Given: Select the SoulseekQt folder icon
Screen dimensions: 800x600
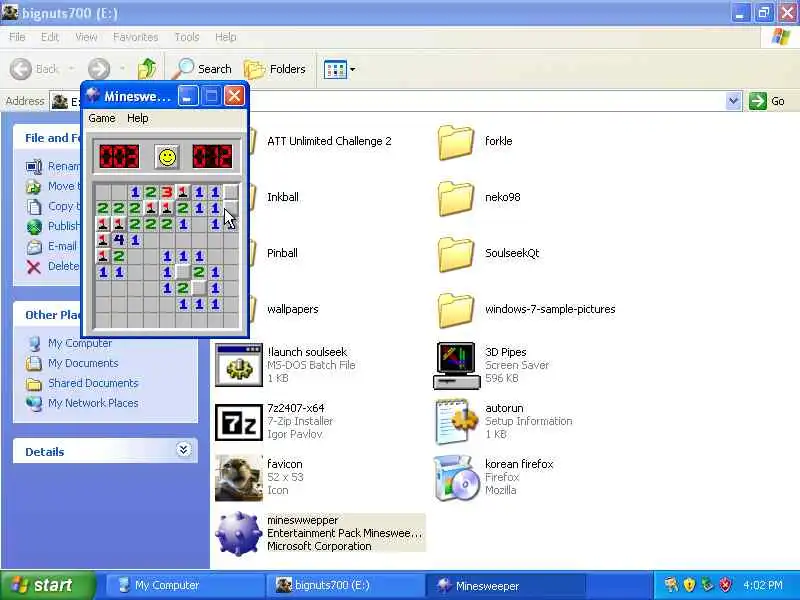Looking at the screenshot, I should tap(455, 255).
